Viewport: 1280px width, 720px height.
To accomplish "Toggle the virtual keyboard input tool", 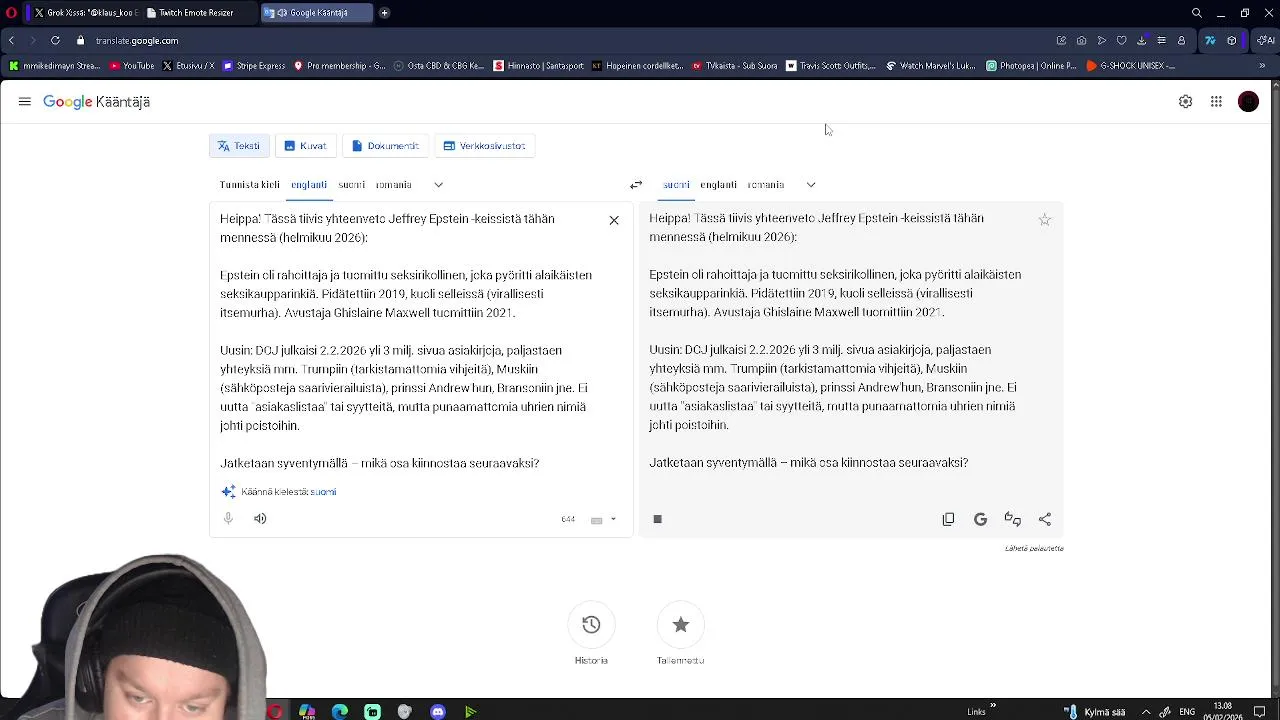I will coord(596,520).
